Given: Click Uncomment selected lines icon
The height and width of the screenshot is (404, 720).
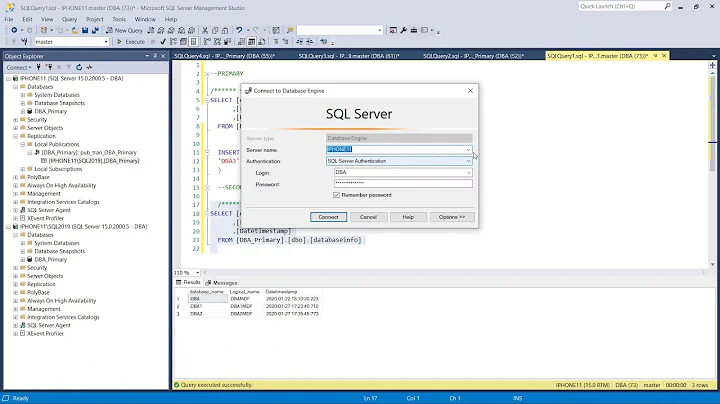Looking at the screenshot, I should 285,42.
